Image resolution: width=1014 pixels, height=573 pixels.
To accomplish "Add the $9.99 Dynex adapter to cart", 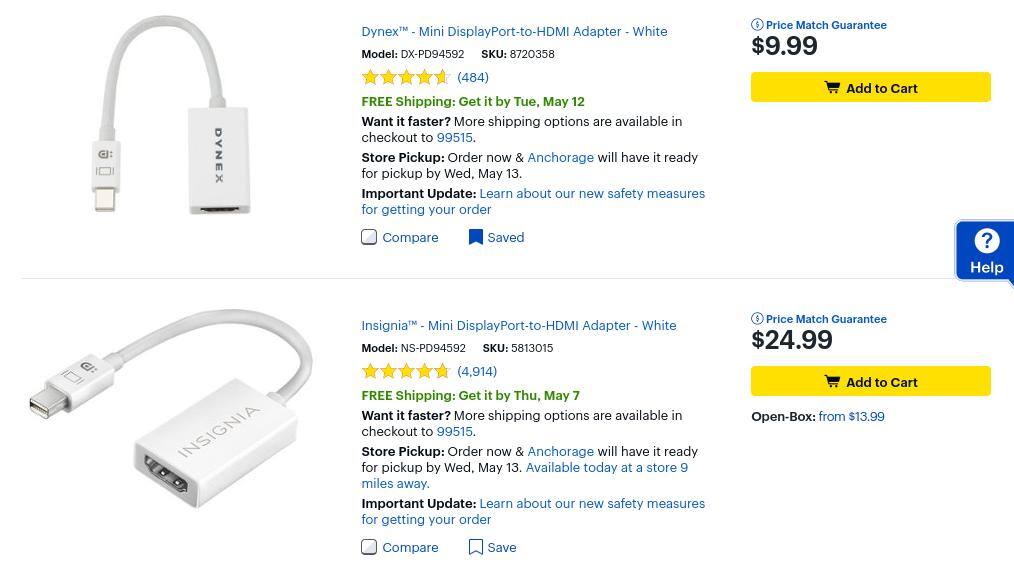I will tap(870, 88).
